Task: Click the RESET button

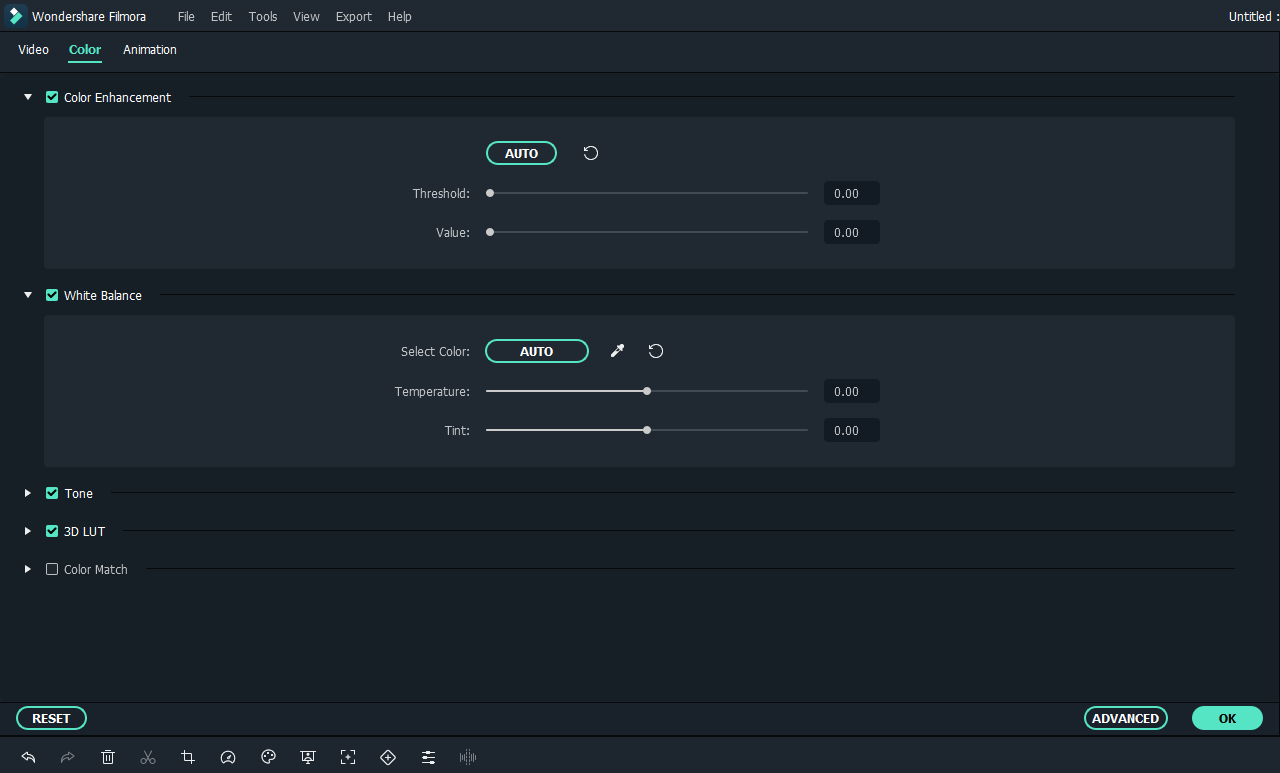Action: [51, 718]
